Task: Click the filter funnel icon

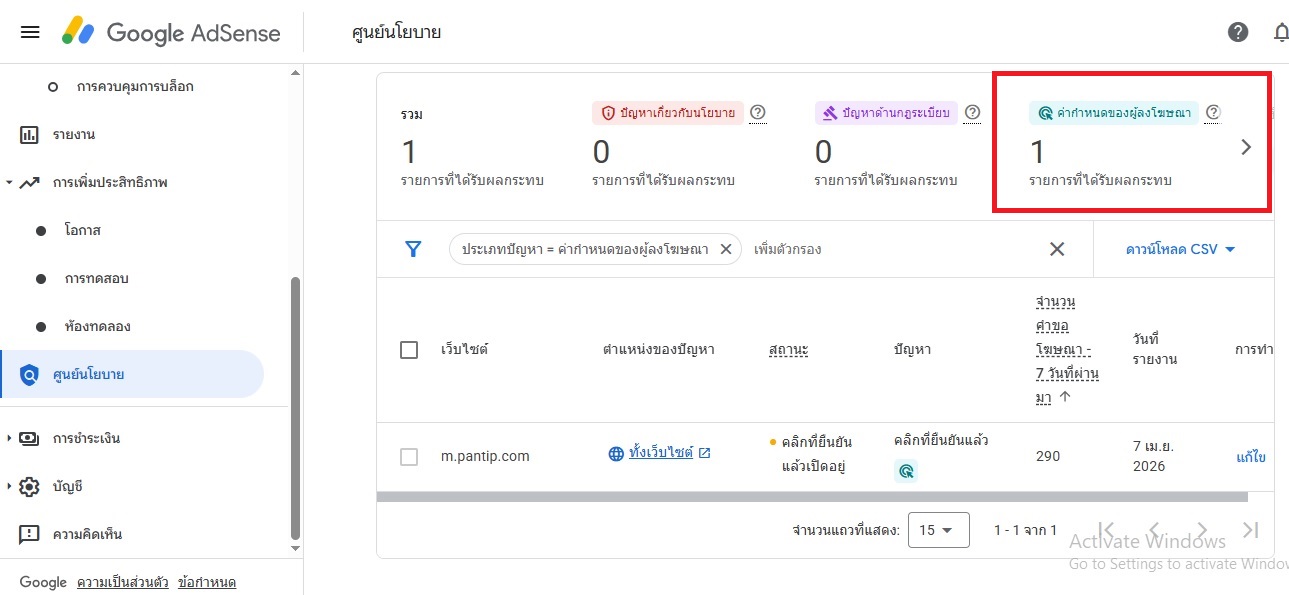Action: click(413, 249)
